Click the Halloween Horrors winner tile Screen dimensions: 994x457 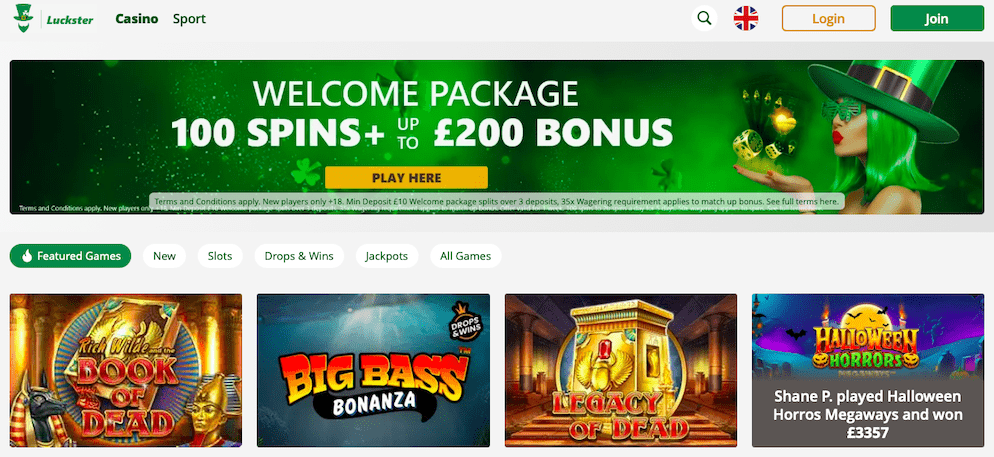(868, 370)
